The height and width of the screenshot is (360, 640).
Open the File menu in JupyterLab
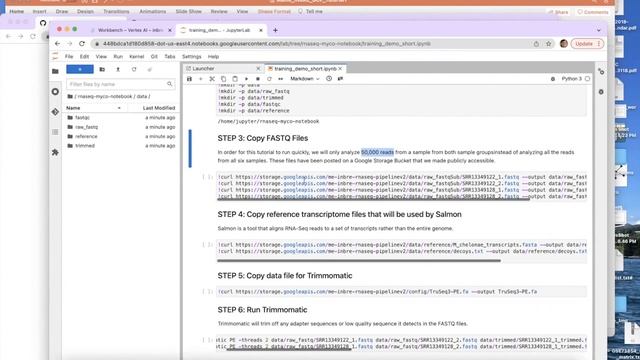coord(69,57)
